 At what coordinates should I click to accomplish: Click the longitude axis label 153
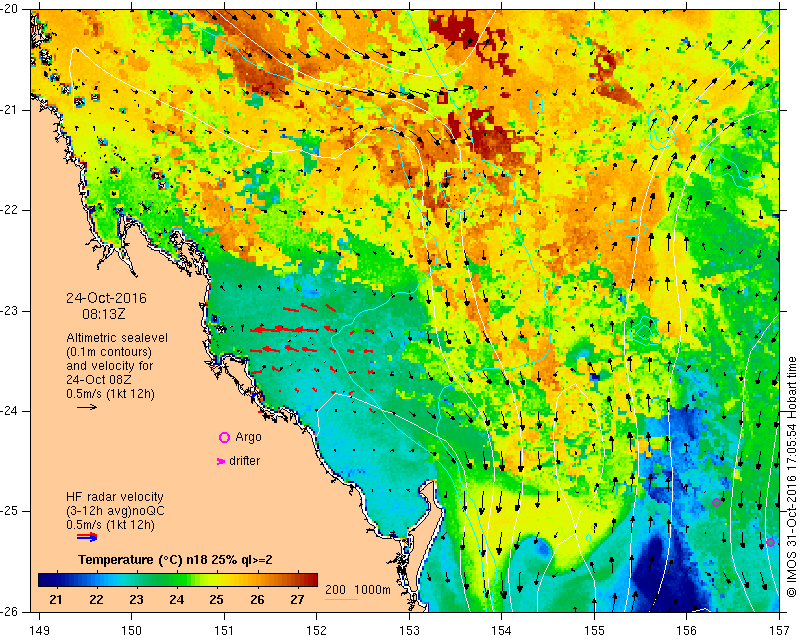click(409, 631)
